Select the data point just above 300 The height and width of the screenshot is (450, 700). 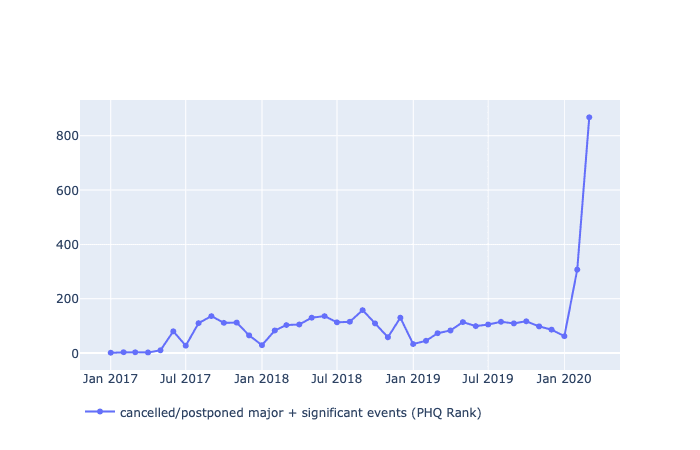coord(577,269)
